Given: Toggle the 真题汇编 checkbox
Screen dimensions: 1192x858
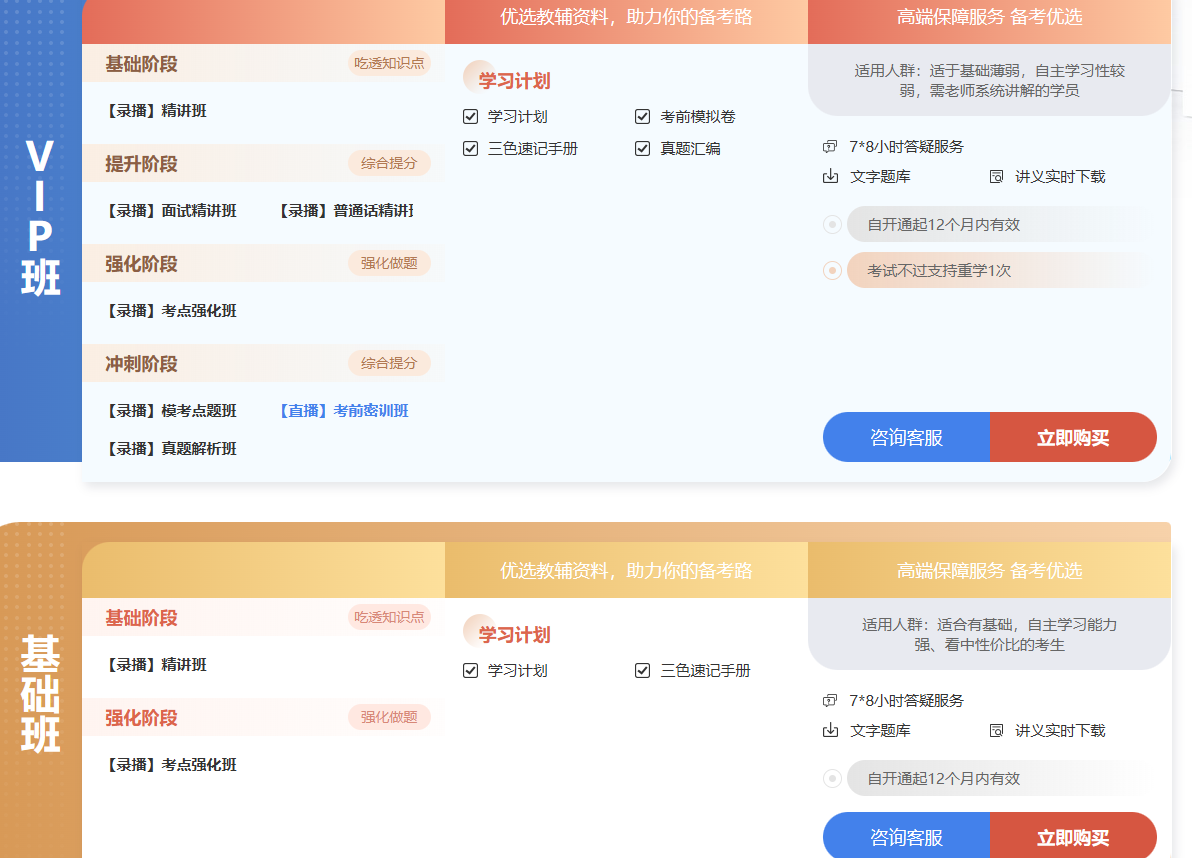Looking at the screenshot, I should 642,148.
